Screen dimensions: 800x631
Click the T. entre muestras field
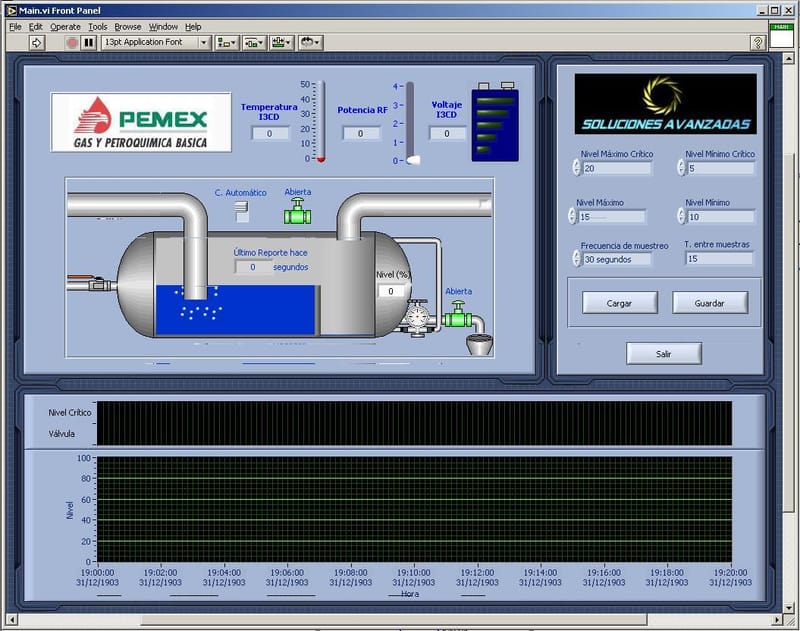click(x=719, y=259)
